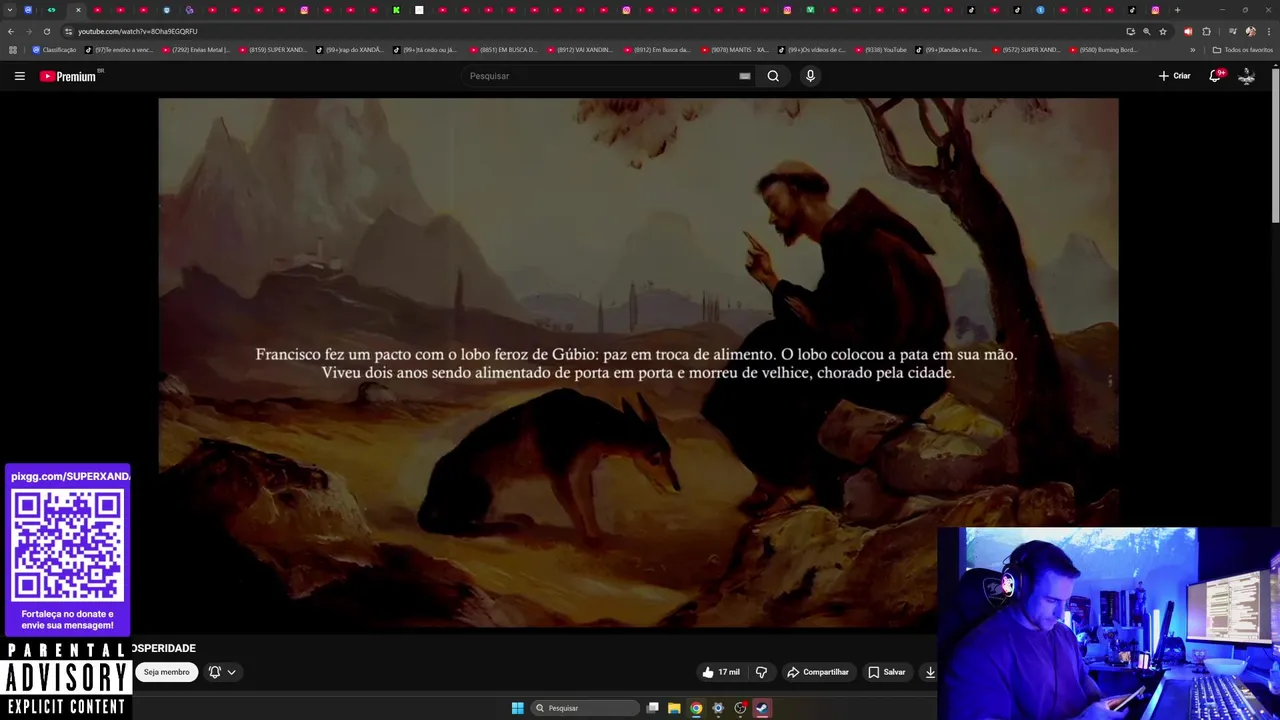Viewport: 1280px width, 720px height.
Task: Open YouTube notifications bell
Action: 1215,76
